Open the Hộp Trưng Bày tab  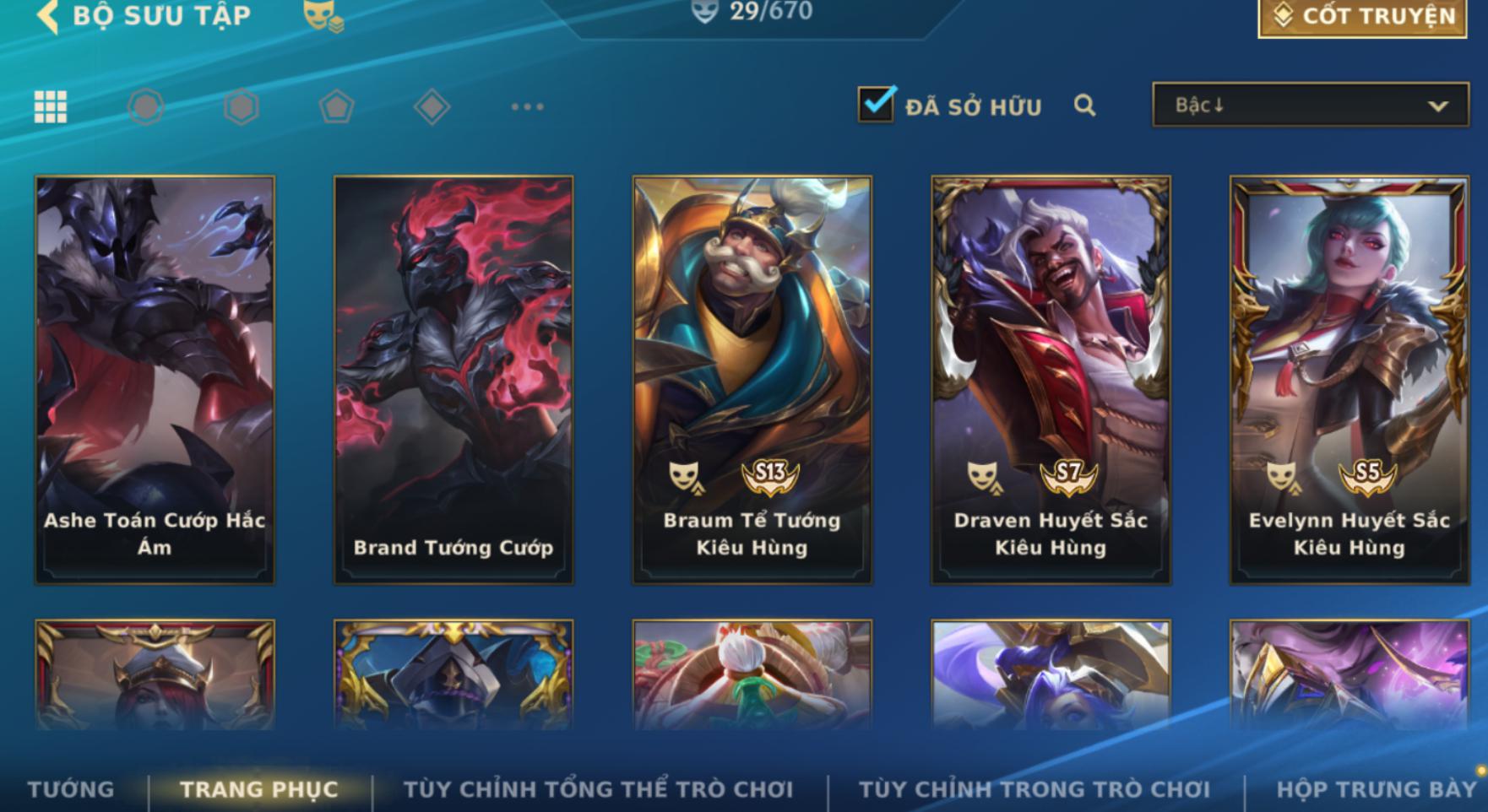(1377, 790)
